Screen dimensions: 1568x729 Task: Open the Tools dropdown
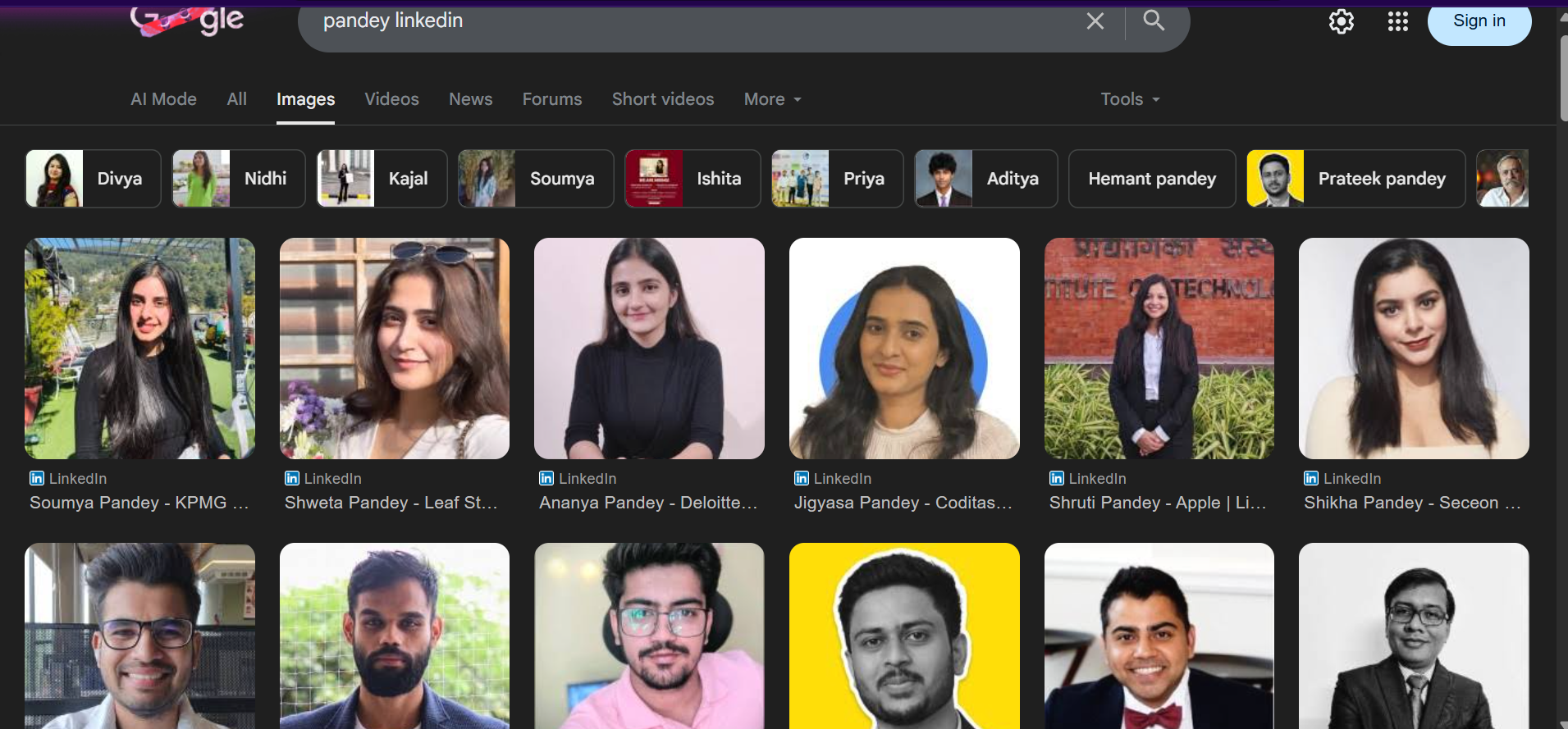tap(1130, 99)
